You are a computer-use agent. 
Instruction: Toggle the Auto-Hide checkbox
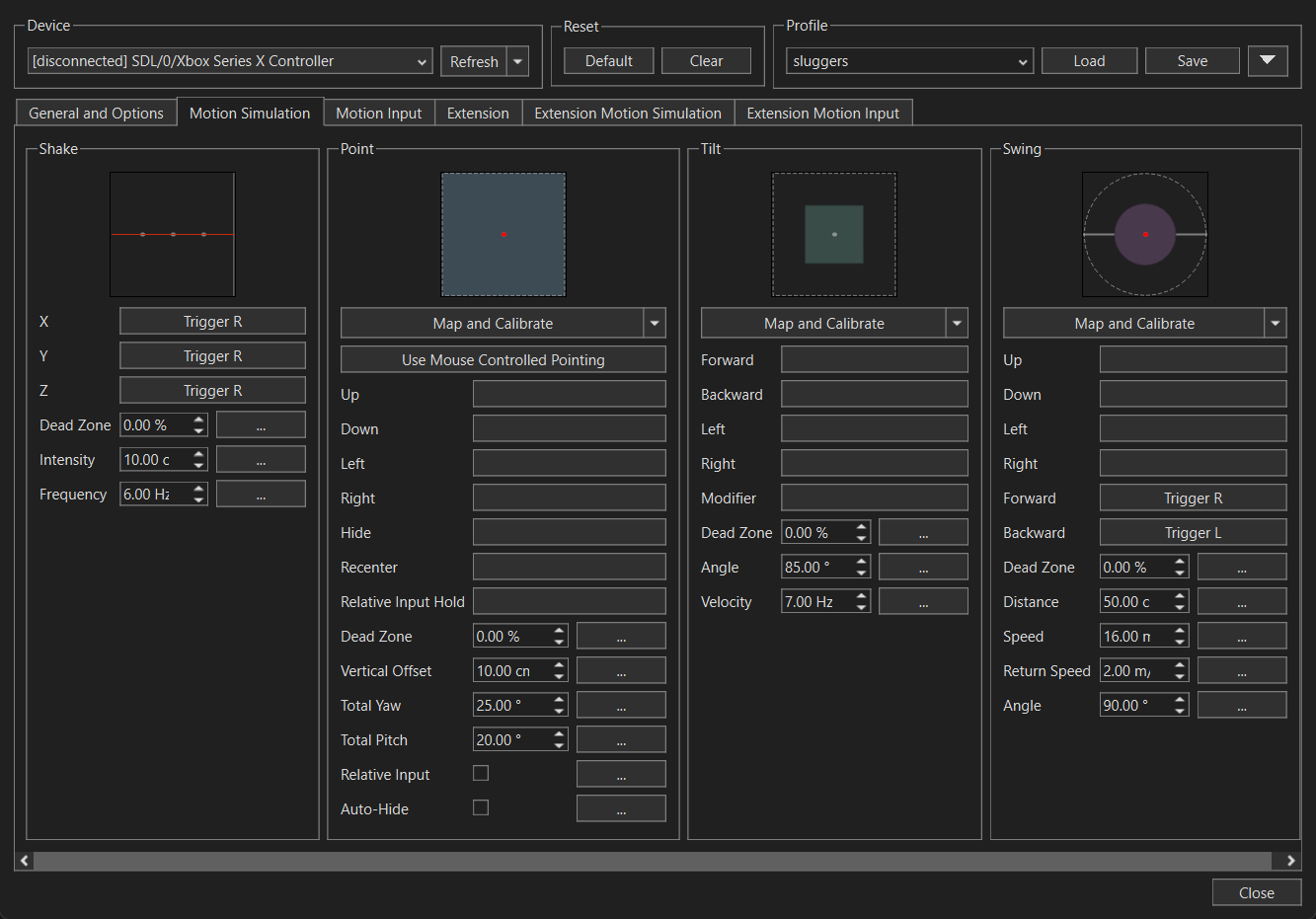pos(481,807)
